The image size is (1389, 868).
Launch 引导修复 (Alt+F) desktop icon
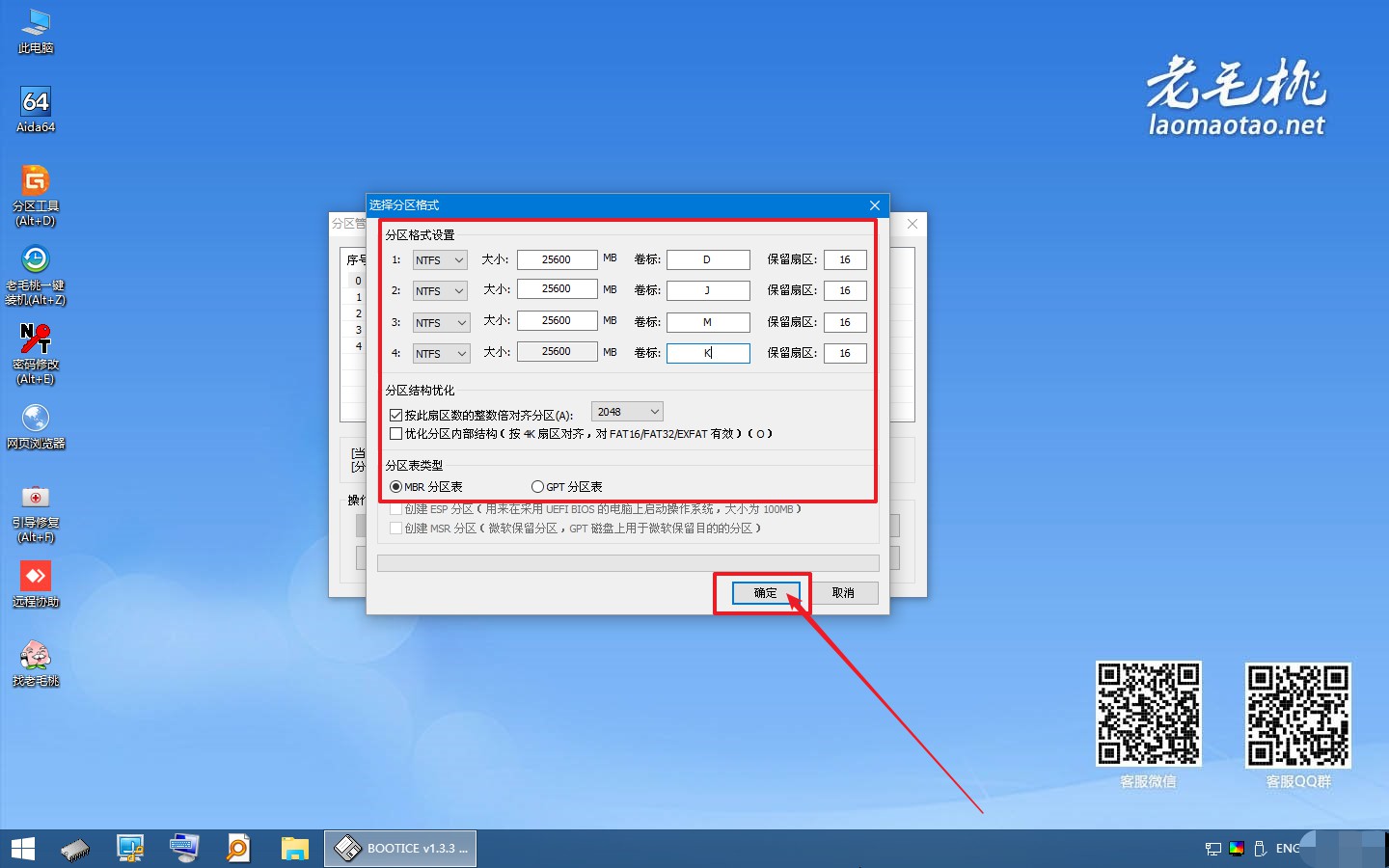point(36,512)
